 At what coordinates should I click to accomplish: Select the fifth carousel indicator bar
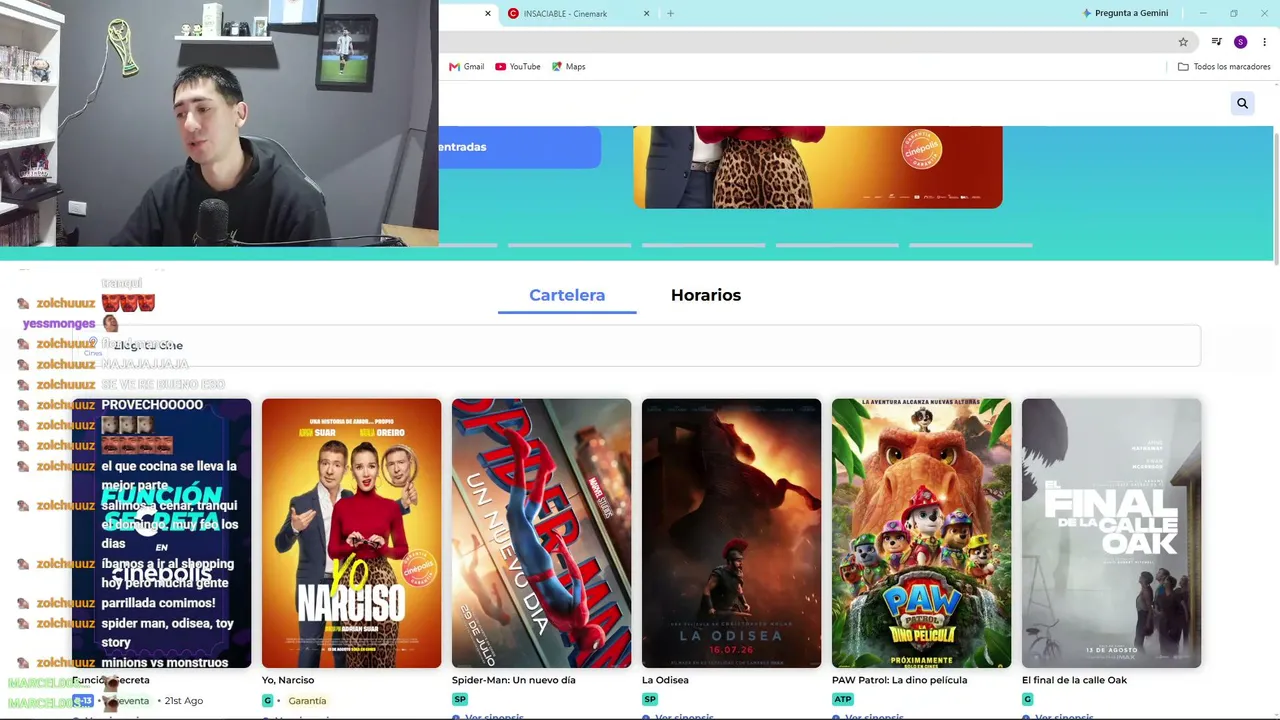970,245
